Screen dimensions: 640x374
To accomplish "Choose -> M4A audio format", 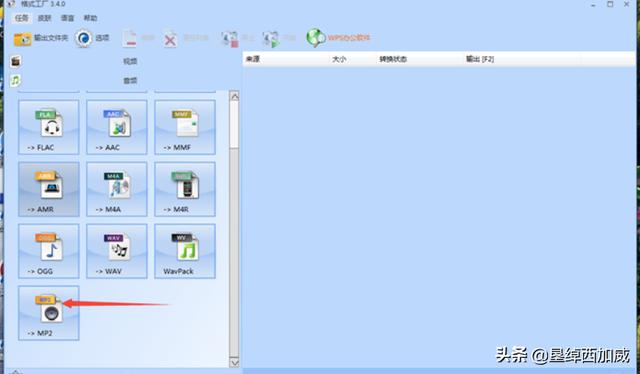I will pyautogui.click(x=117, y=189).
